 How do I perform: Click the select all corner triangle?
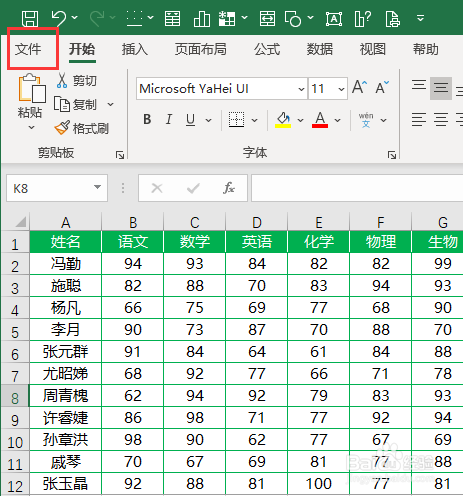20,222
